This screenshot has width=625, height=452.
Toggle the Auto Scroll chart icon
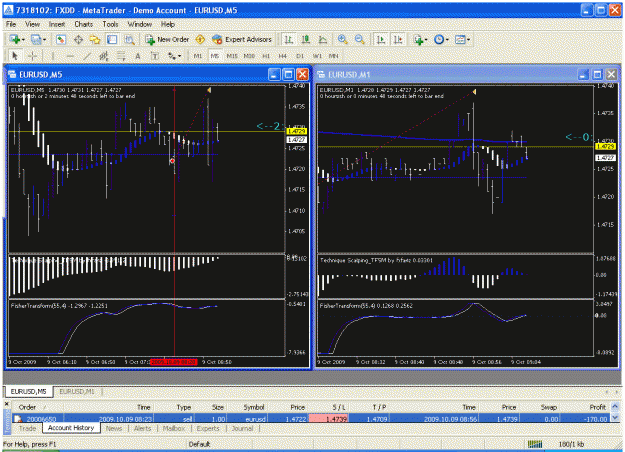tap(381, 39)
